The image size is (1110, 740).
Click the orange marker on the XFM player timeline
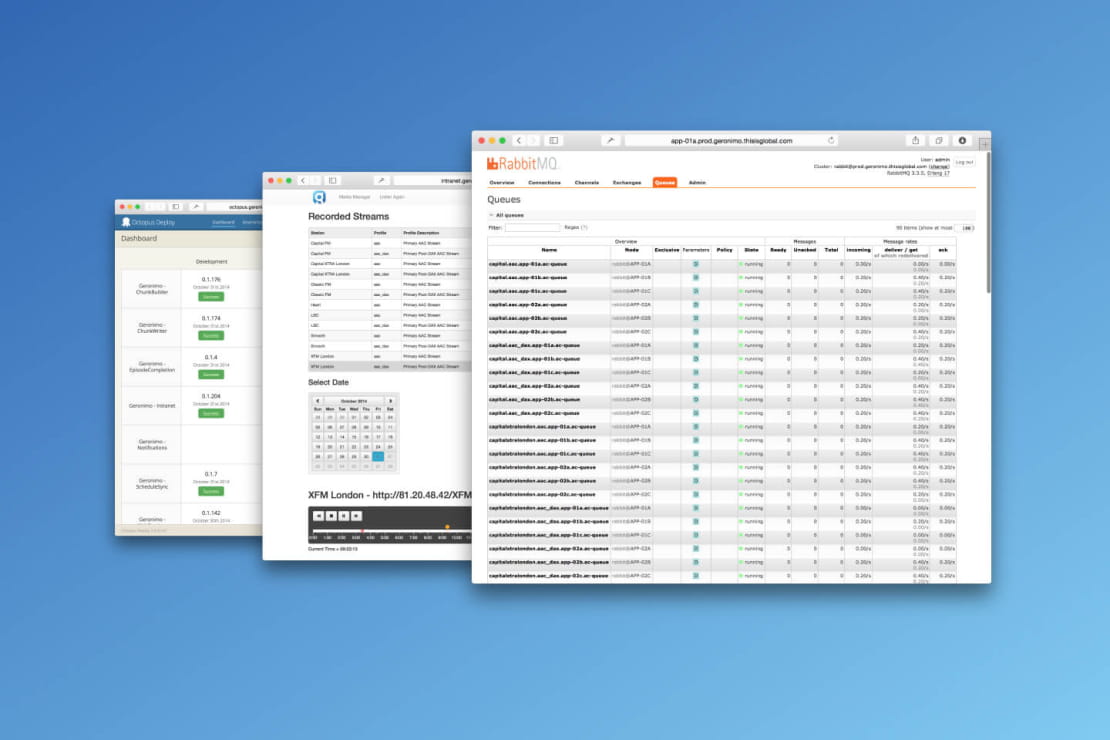coord(447,527)
